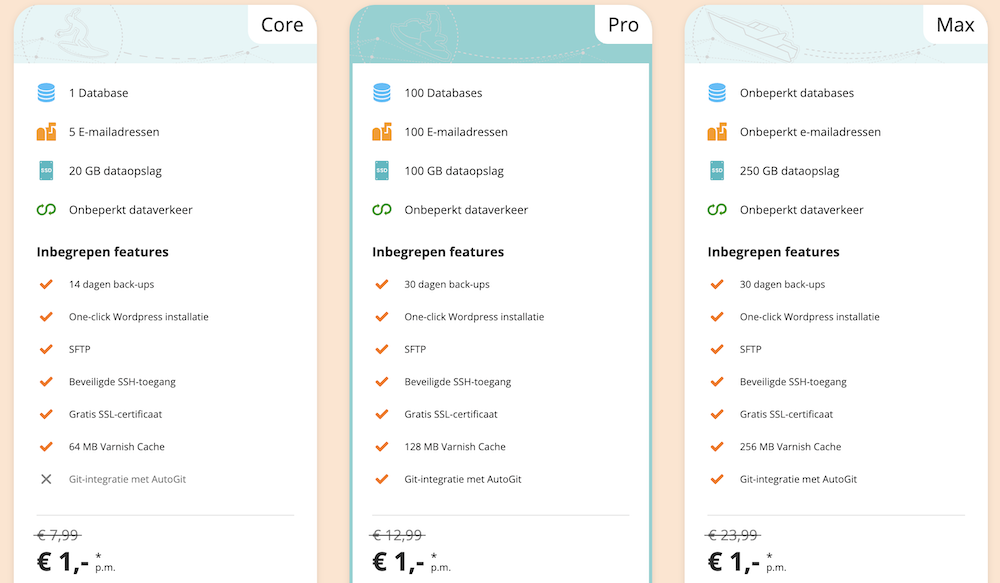Viewport: 1000px width, 583px height.
Task: Select the Core plan title label
Action: 282,25
